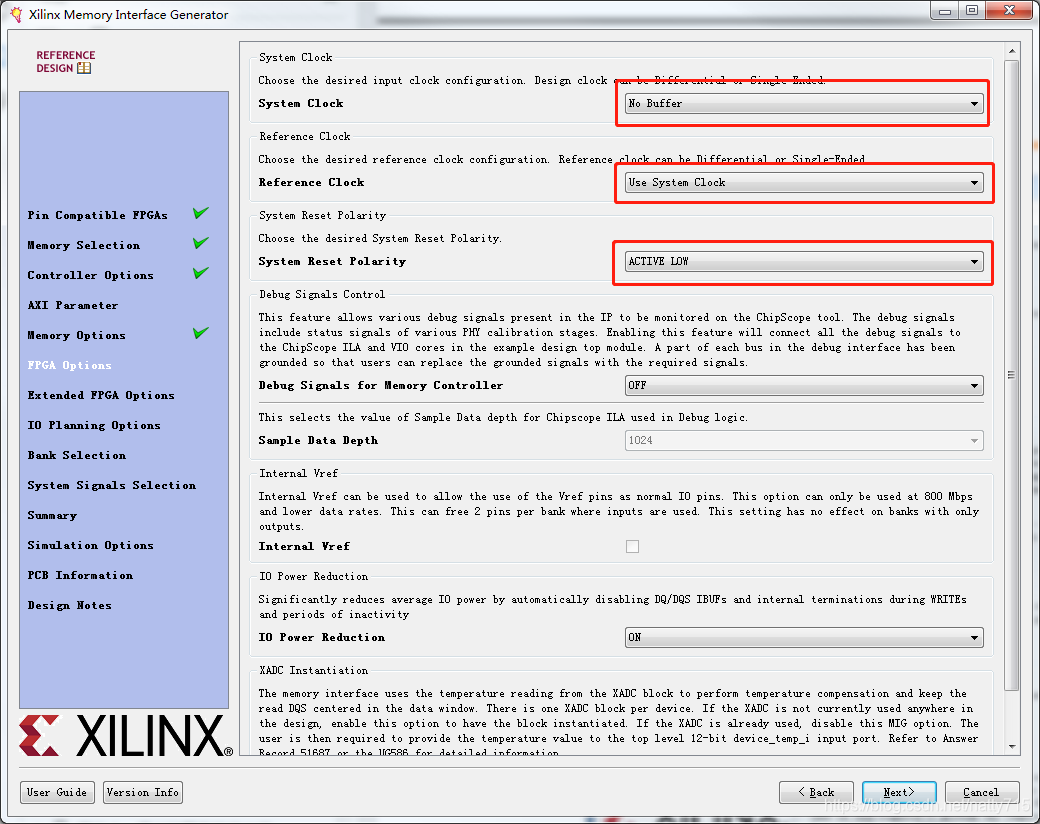Select IO Planning Options step
The image size is (1040, 824).
pos(94,425)
